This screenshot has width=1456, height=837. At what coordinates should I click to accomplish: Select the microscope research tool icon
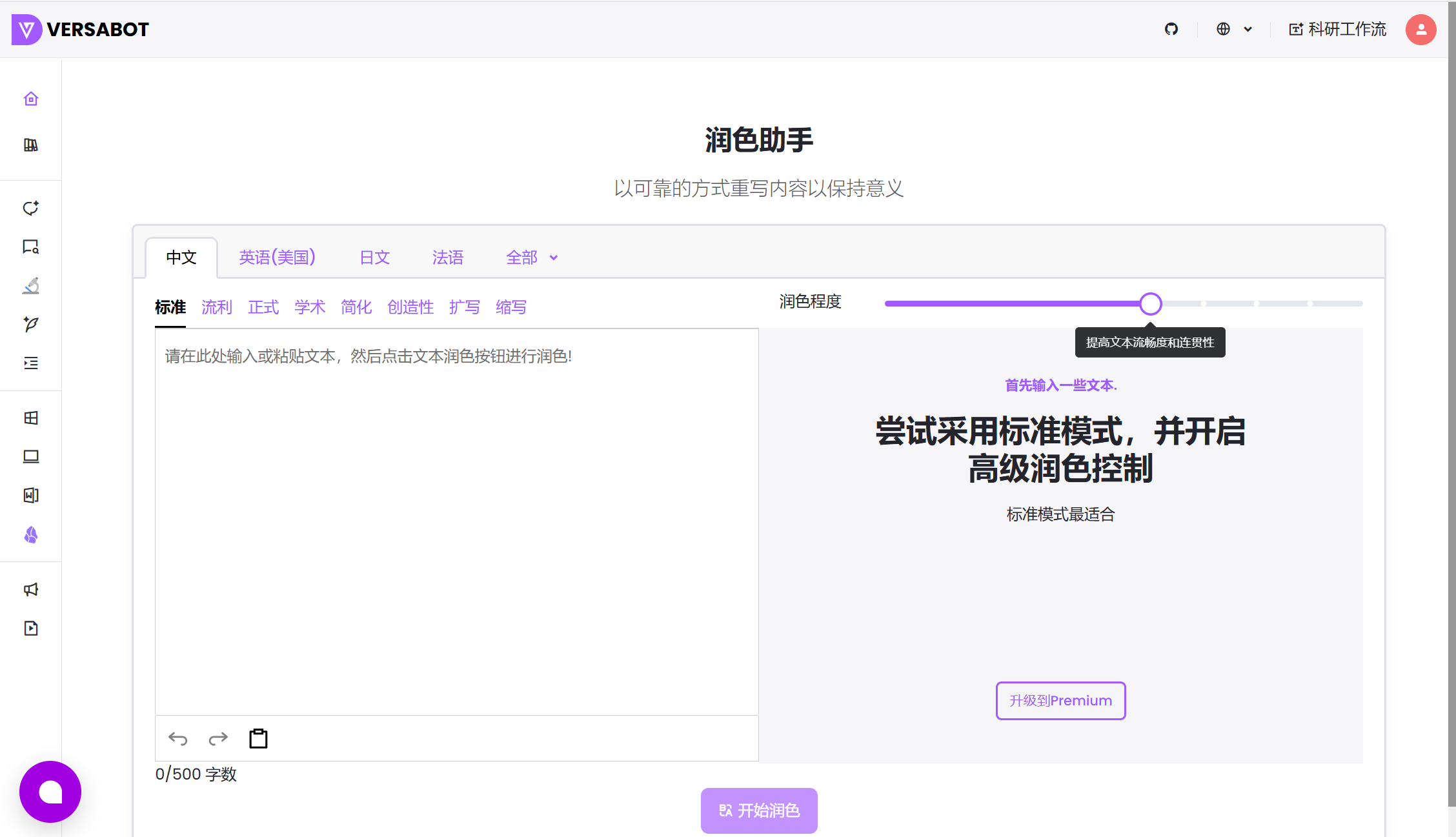(30, 286)
